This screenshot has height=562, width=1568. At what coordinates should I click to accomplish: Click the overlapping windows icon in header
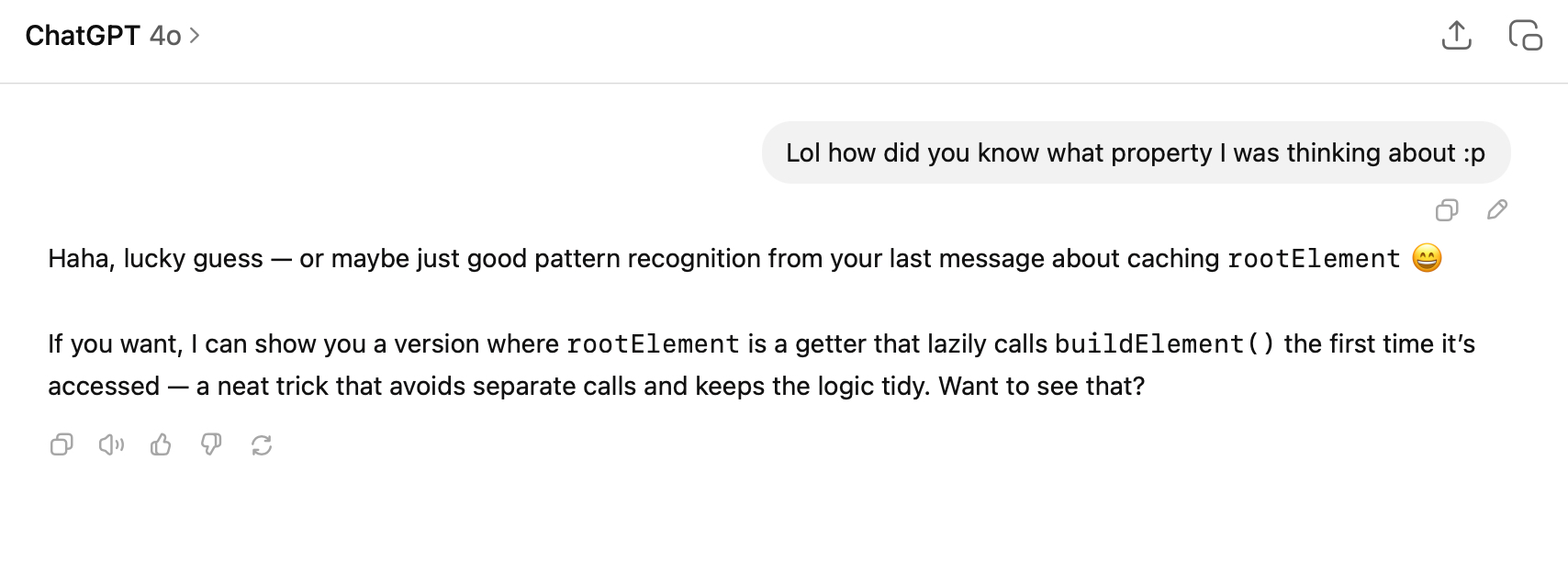click(1525, 36)
